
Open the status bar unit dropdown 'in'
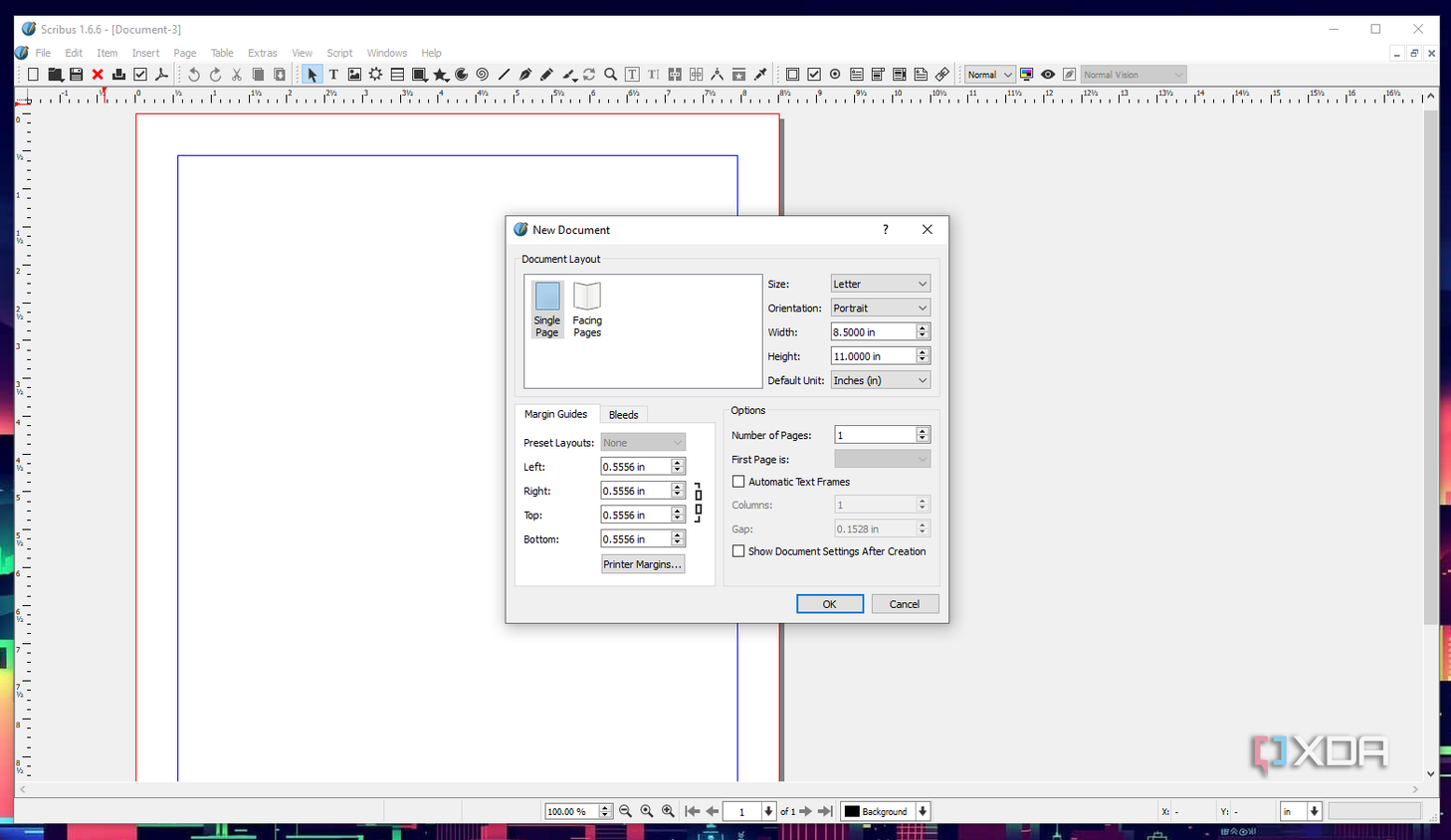click(x=1301, y=811)
